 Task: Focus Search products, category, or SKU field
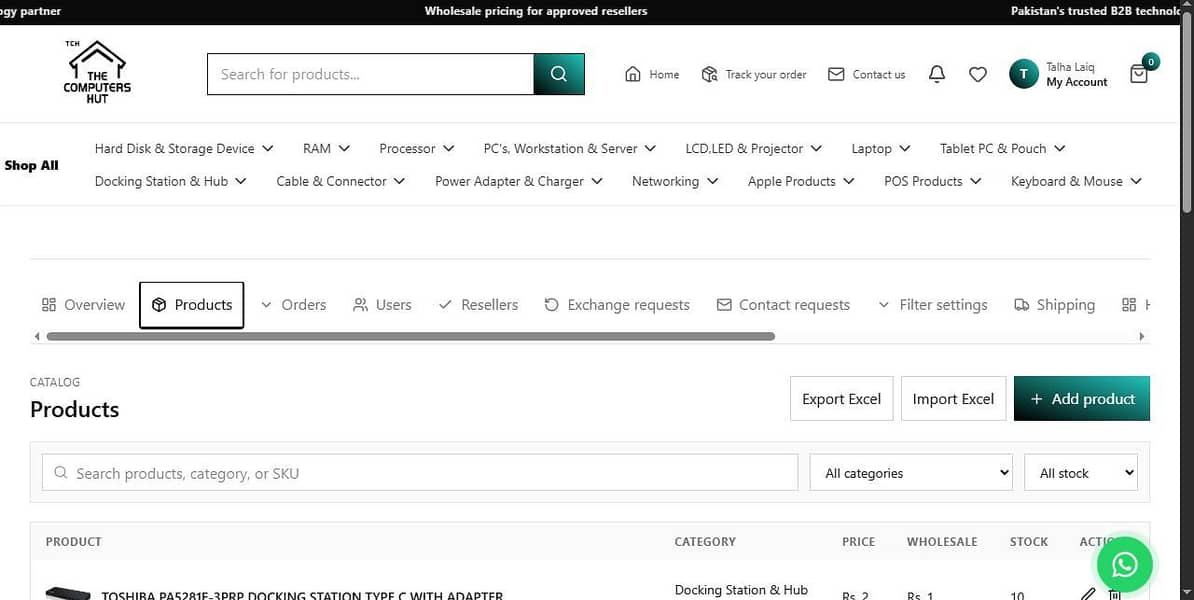(420, 473)
